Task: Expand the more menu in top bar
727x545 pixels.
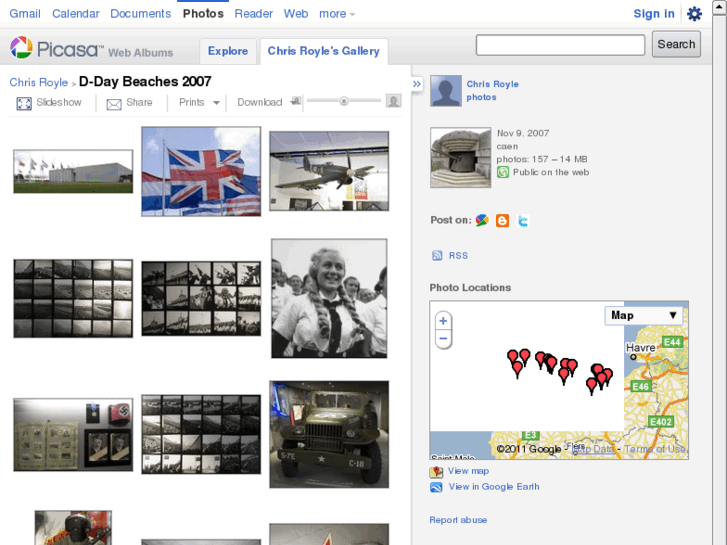Action: [337, 14]
